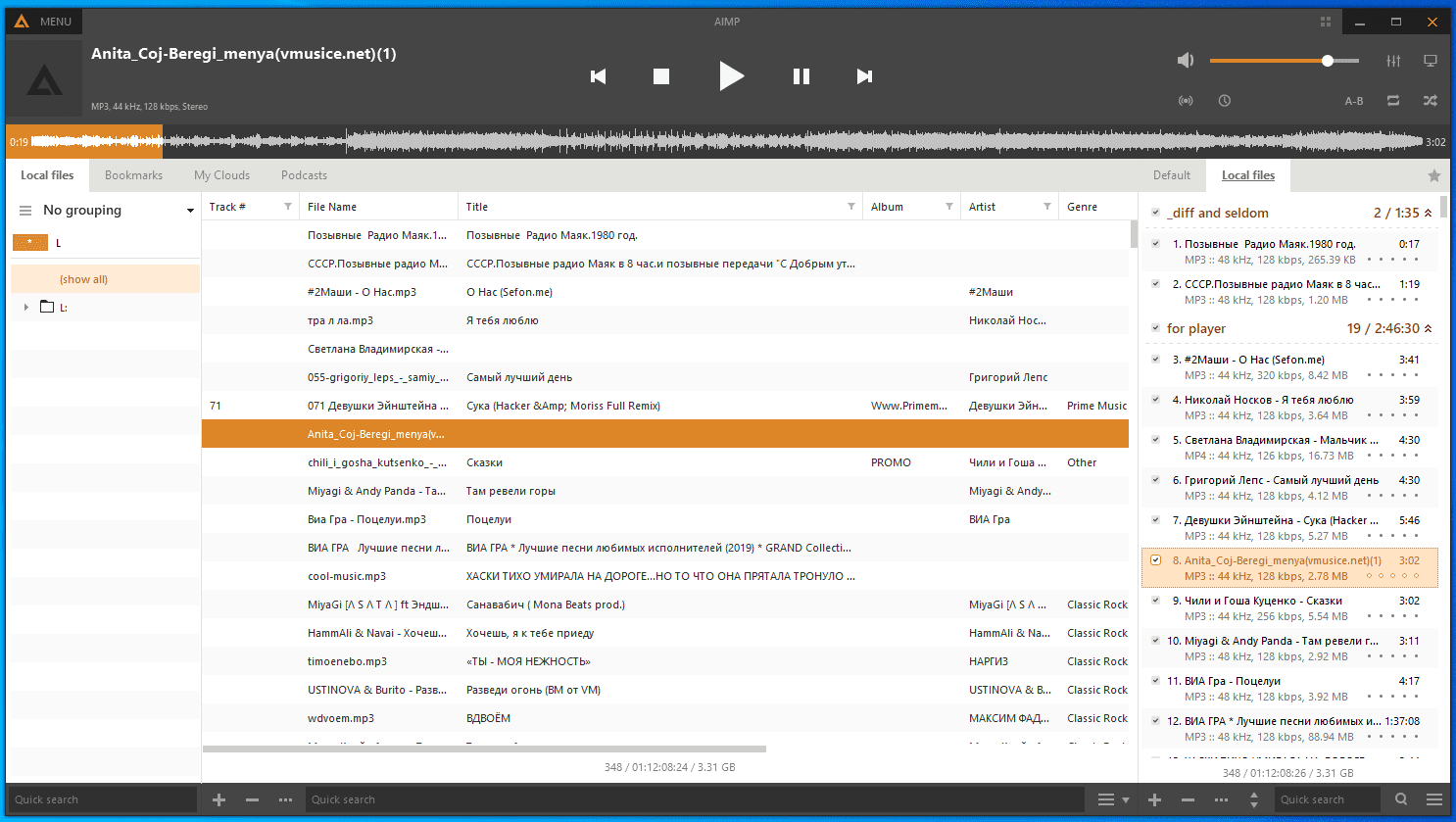Screen dimensions: 1456x822
Task: Open the Podcasts tab
Action: [304, 175]
